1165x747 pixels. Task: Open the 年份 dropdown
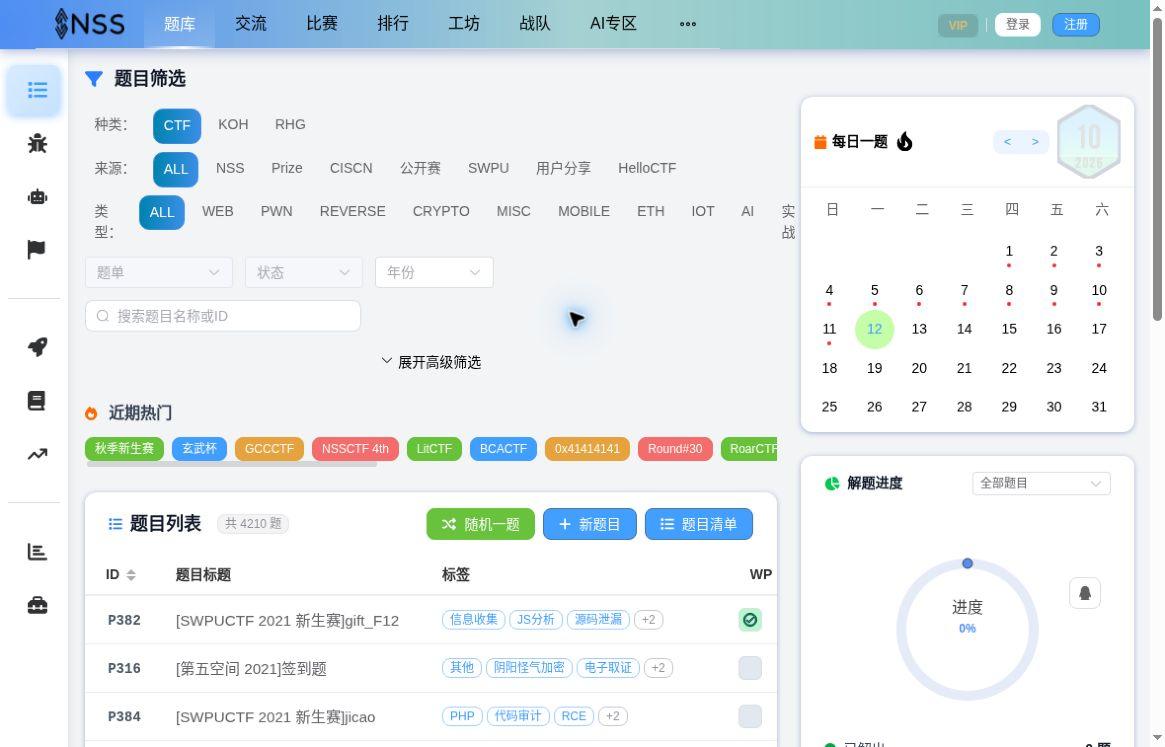tap(434, 273)
